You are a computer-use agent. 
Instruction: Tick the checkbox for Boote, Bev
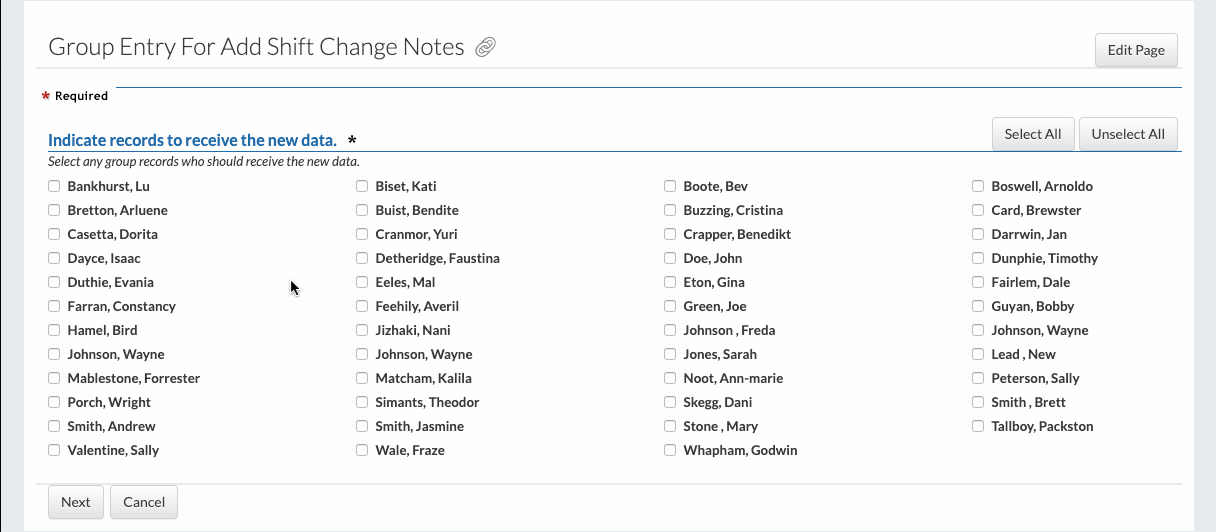point(670,186)
